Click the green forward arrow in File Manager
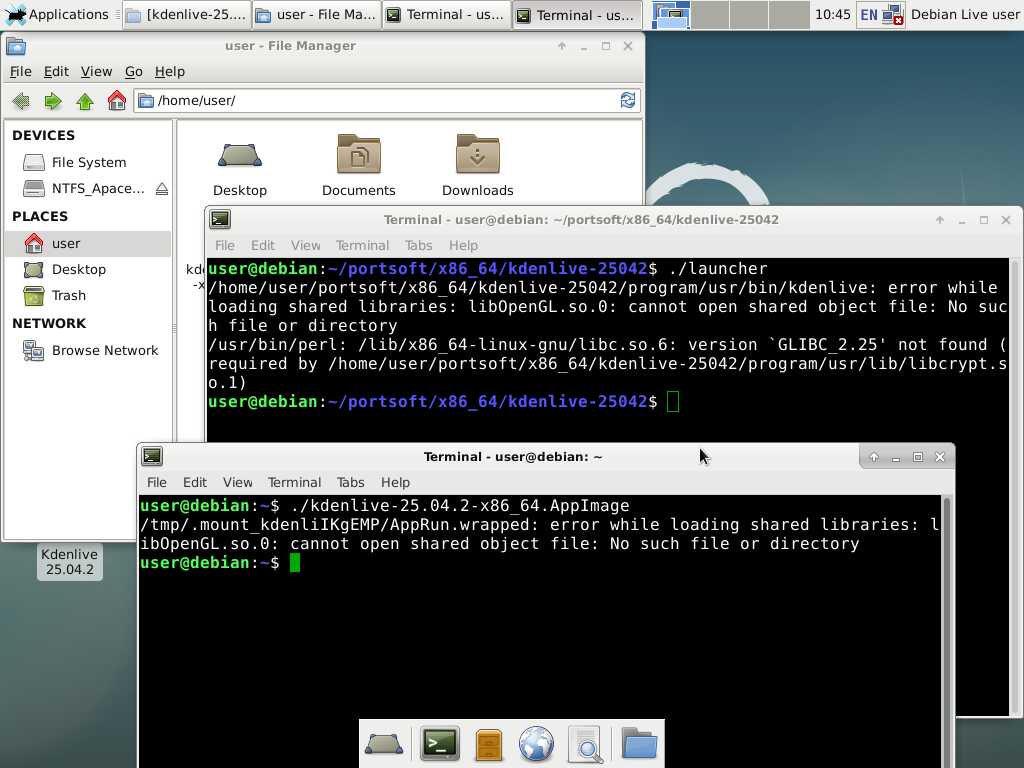Screen dimensions: 1024x768 pos(53,101)
